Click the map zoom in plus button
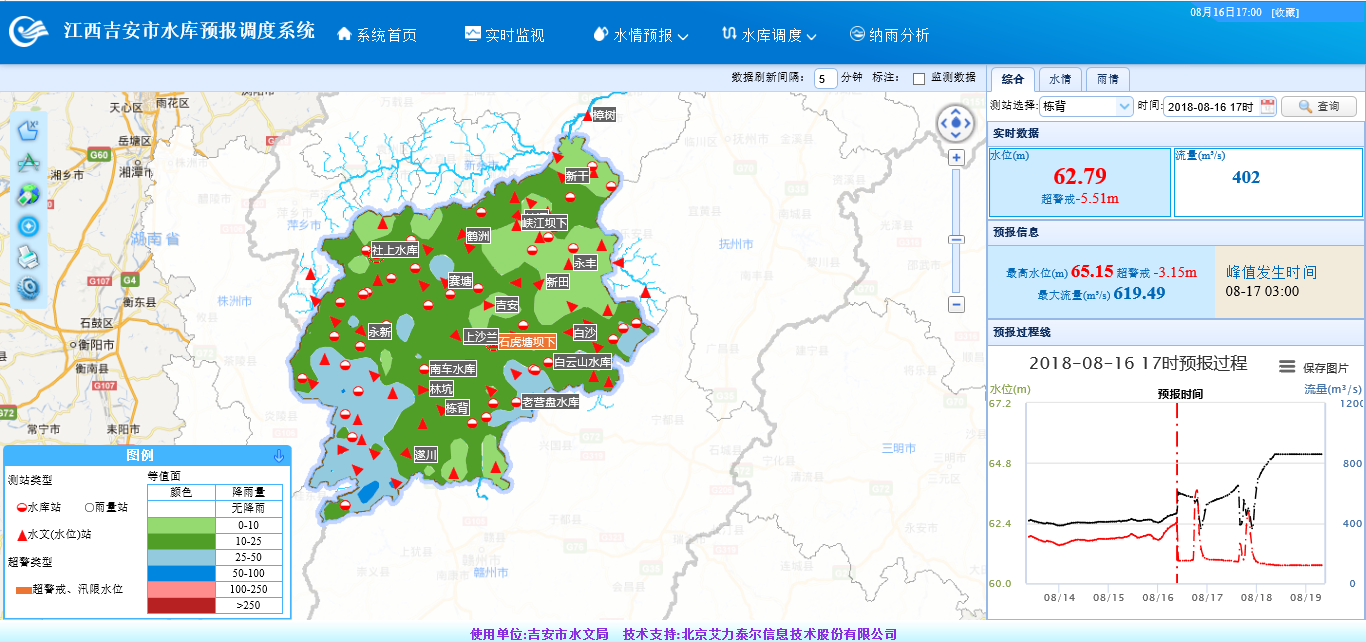The width and height of the screenshot is (1366, 642). tap(956, 158)
